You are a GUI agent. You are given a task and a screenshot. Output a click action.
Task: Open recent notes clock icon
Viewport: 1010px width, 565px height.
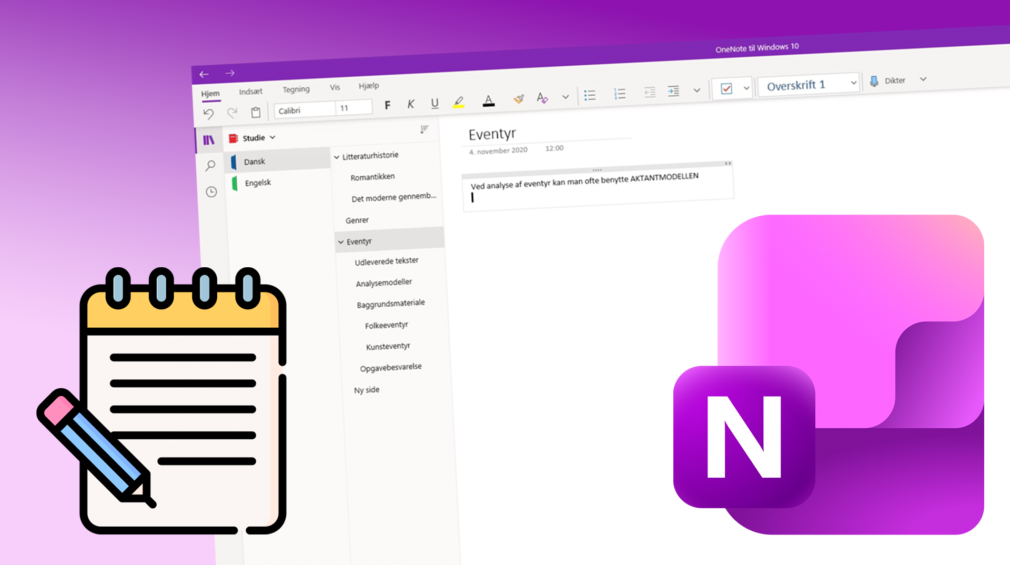pos(211,192)
